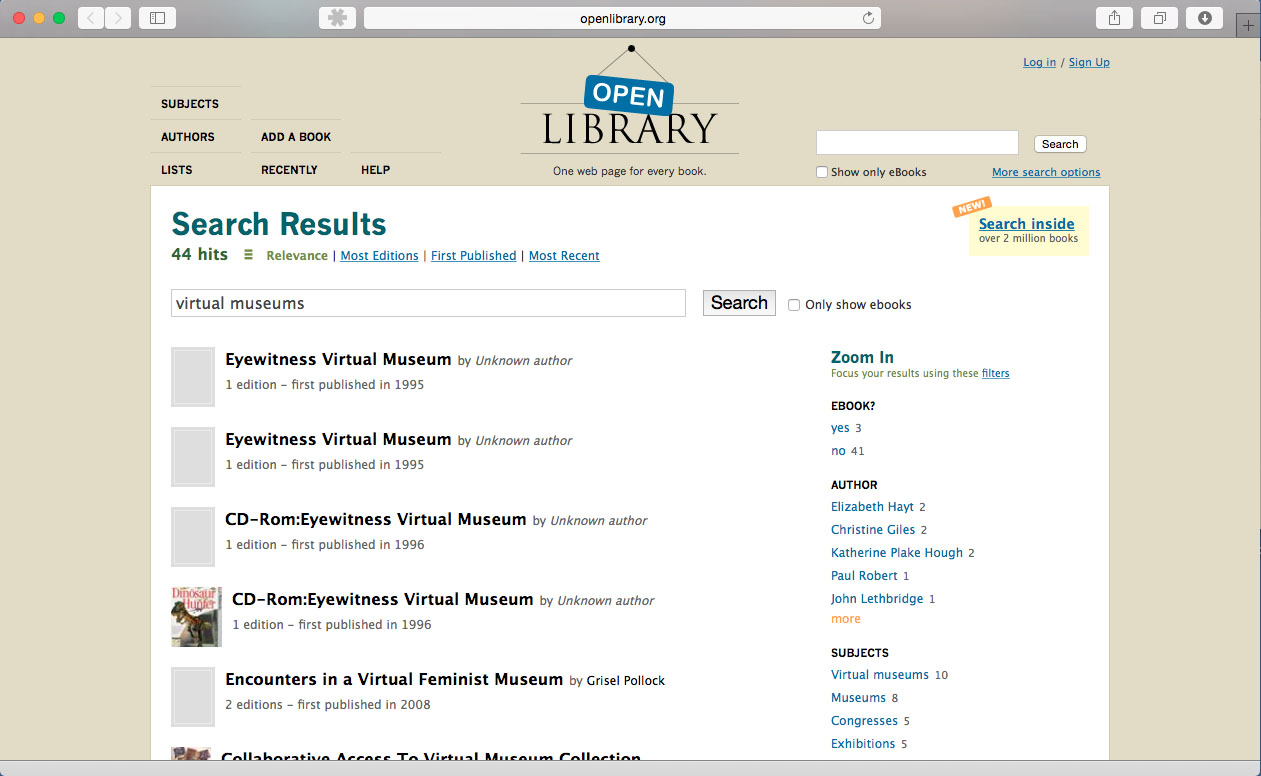Open More search options link
Image resolution: width=1261 pixels, height=776 pixels.
coord(1045,172)
